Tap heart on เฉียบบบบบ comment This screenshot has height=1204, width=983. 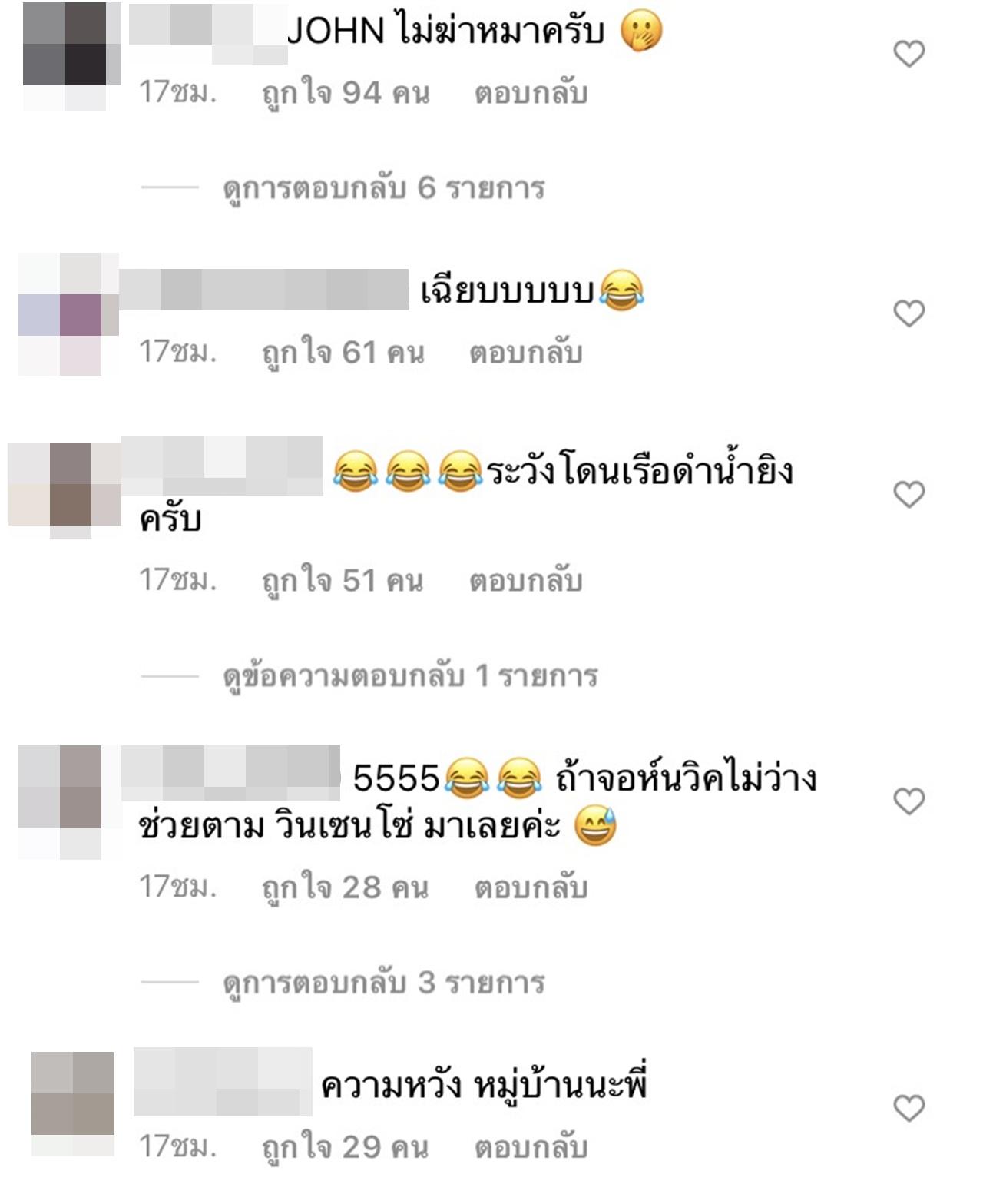click(x=909, y=313)
